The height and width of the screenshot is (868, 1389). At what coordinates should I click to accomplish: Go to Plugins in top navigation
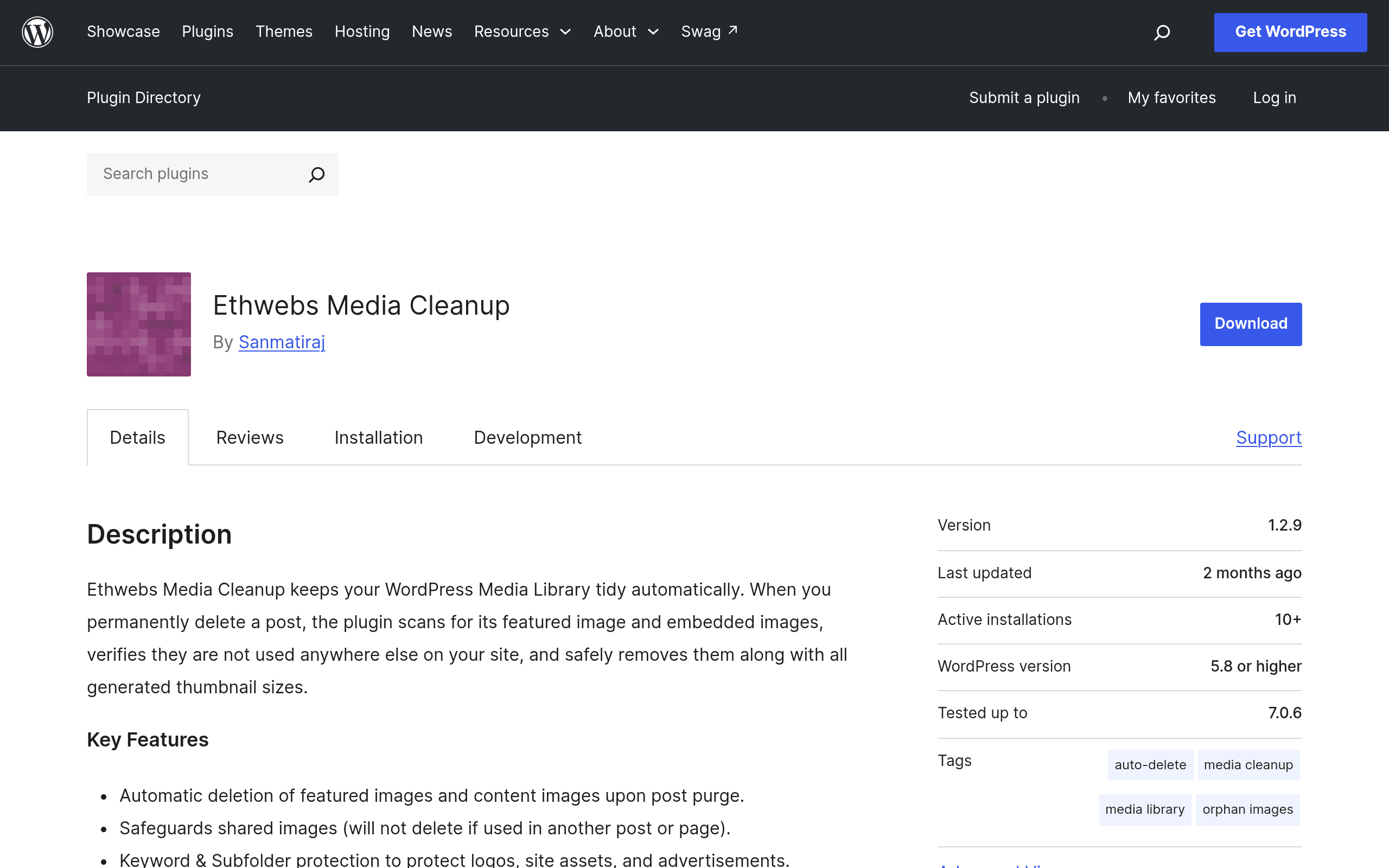208,31
